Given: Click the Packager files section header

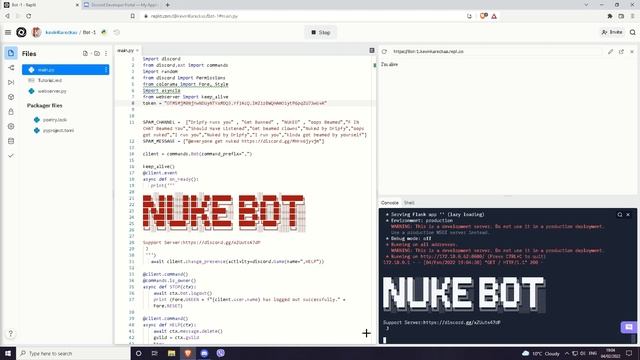Looking at the screenshot, I should click(x=44, y=105).
